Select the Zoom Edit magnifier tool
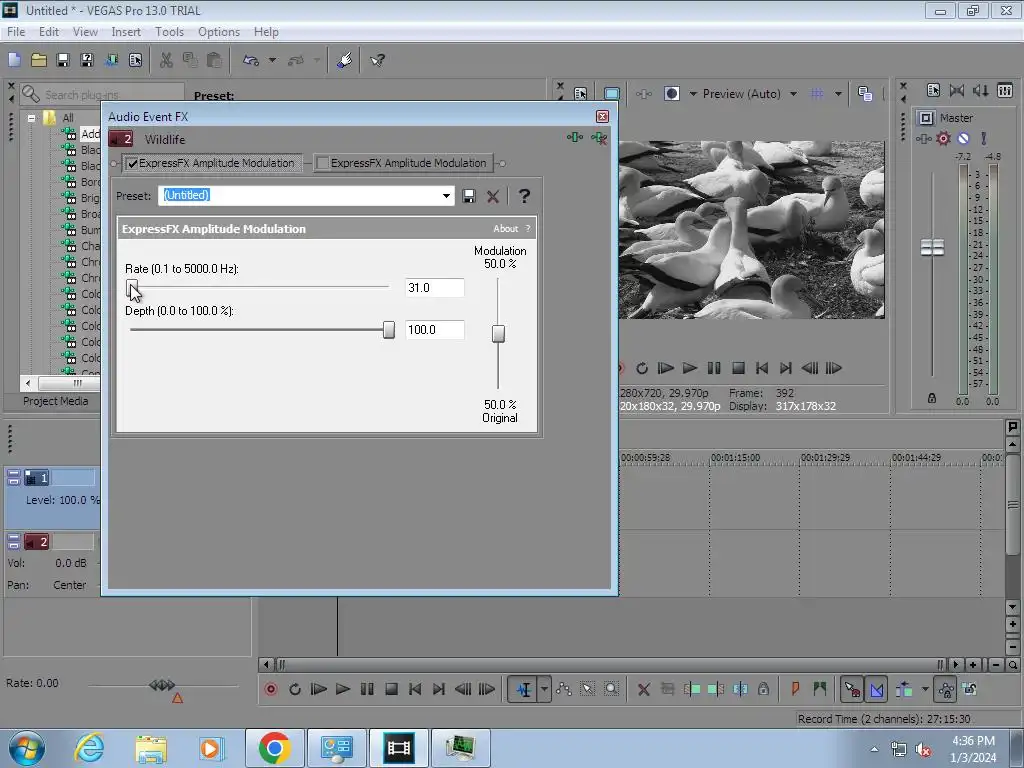The width and height of the screenshot is (1024, 768). (611, 689)
